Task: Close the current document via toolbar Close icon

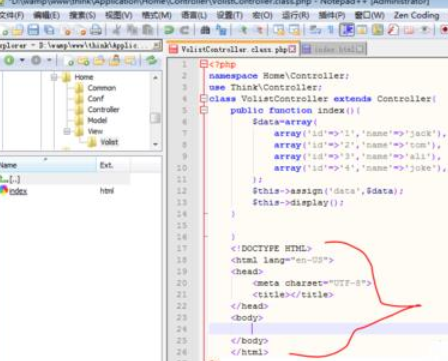Action: pos(68,31)
